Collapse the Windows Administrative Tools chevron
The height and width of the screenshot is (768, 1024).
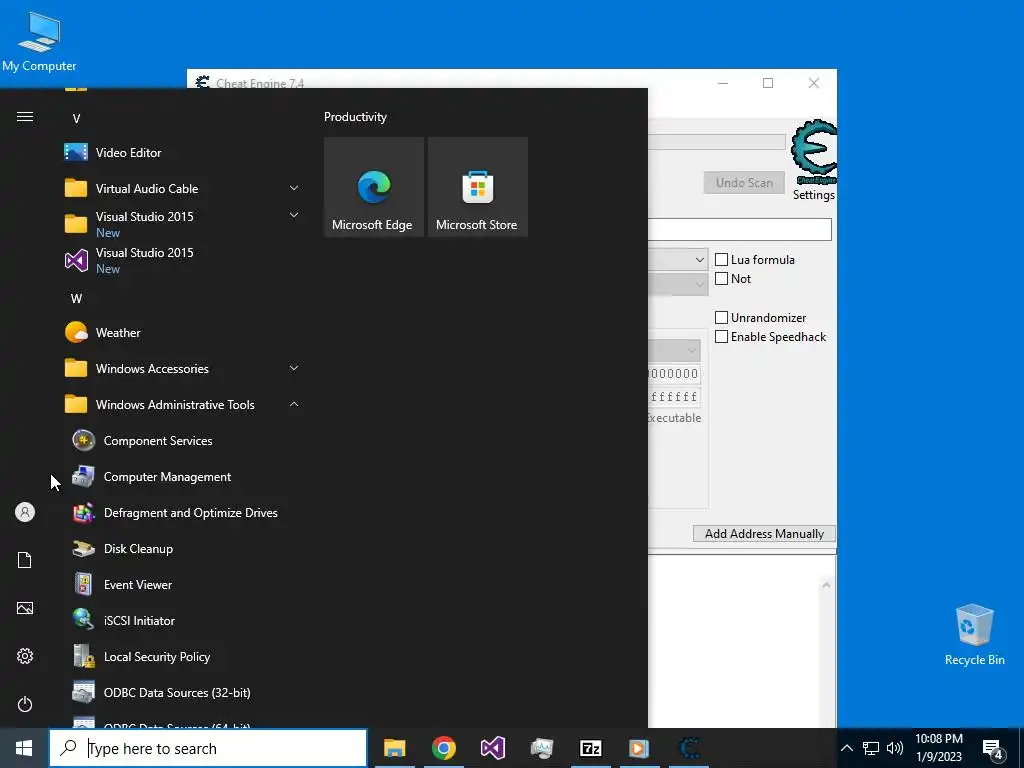[294, 404]
